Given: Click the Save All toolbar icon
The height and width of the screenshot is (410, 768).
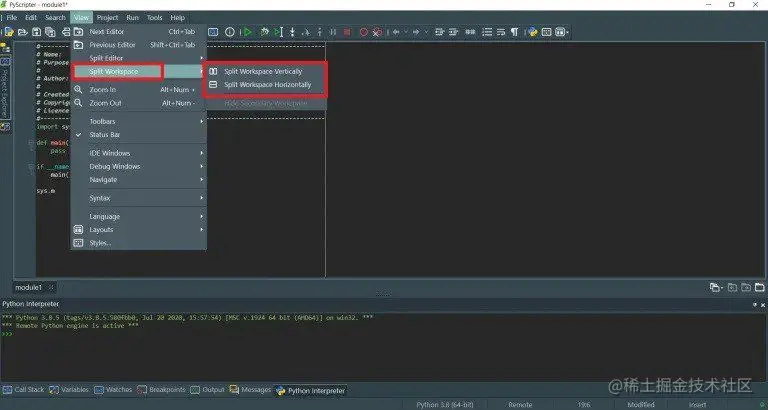Looking at the screenshot, I should click(x=50, y=32).
